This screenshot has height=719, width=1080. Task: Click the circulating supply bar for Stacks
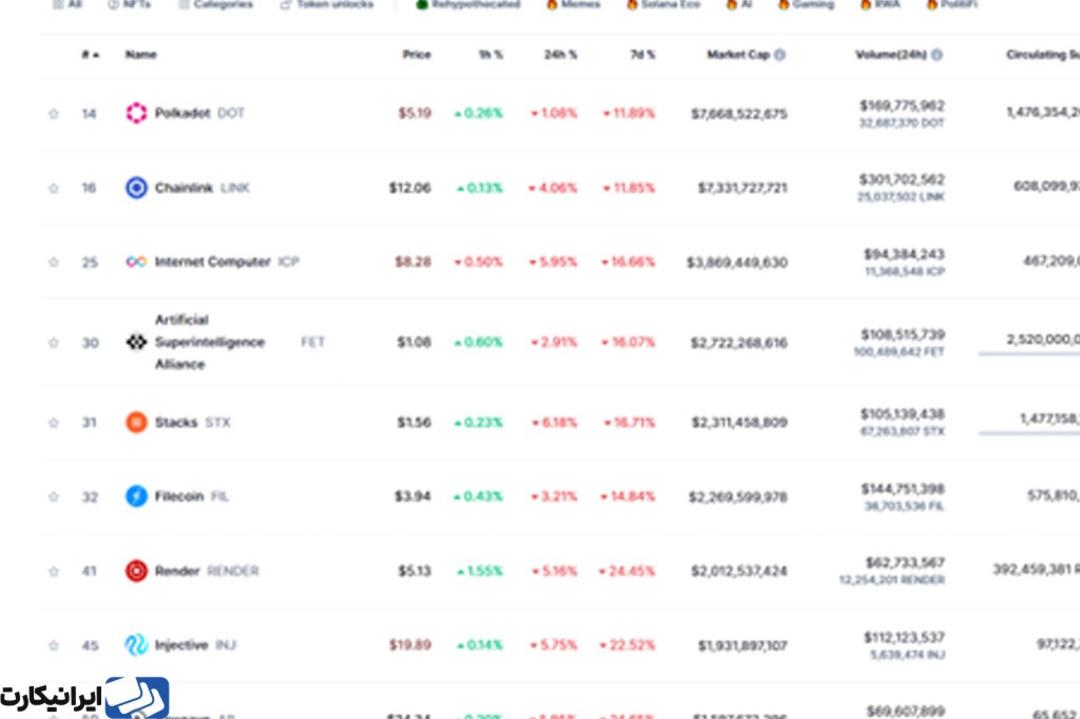[1029, 433]
